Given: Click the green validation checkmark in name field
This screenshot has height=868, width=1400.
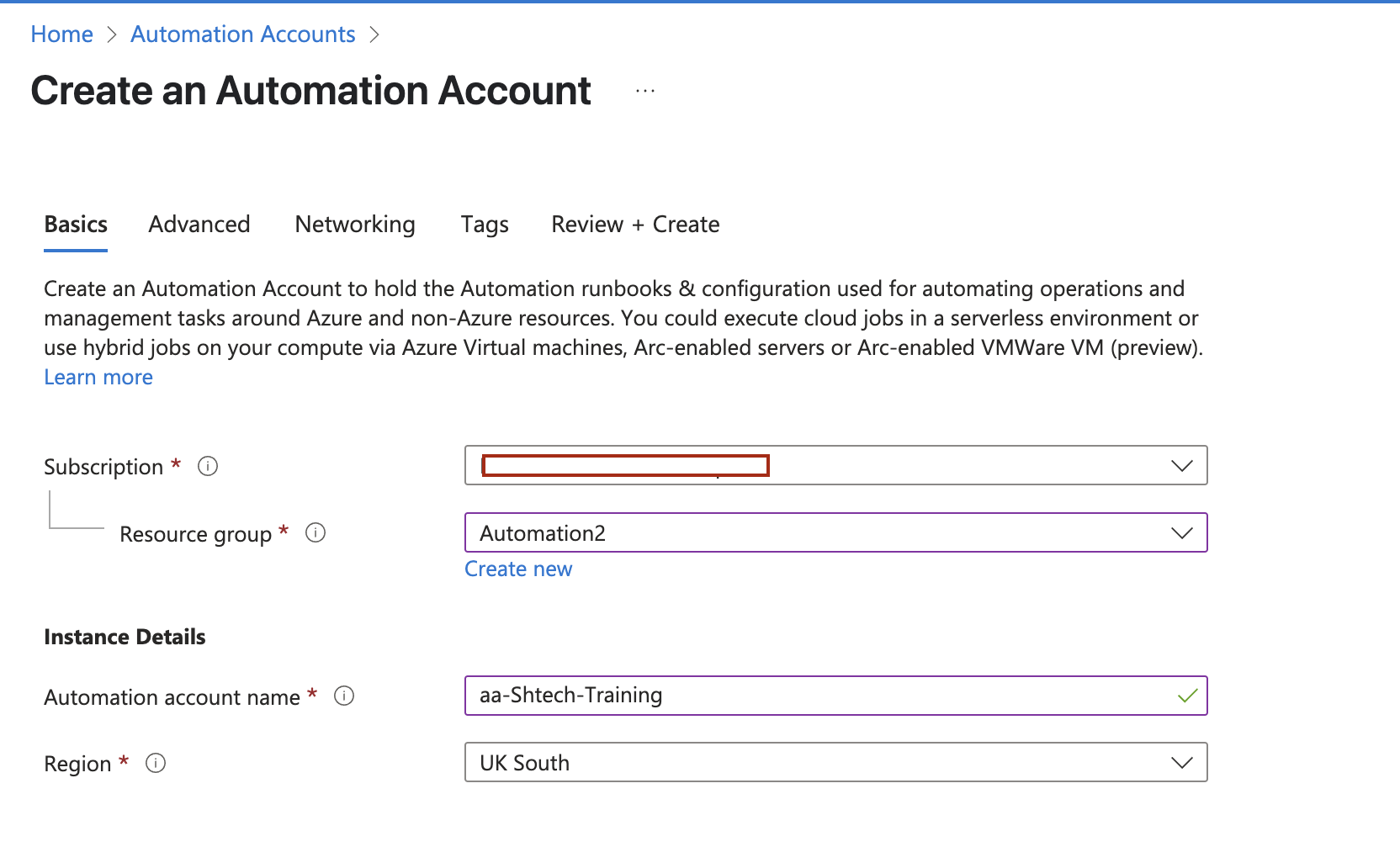Looking at the screenshot, I should click(1188, 696).
